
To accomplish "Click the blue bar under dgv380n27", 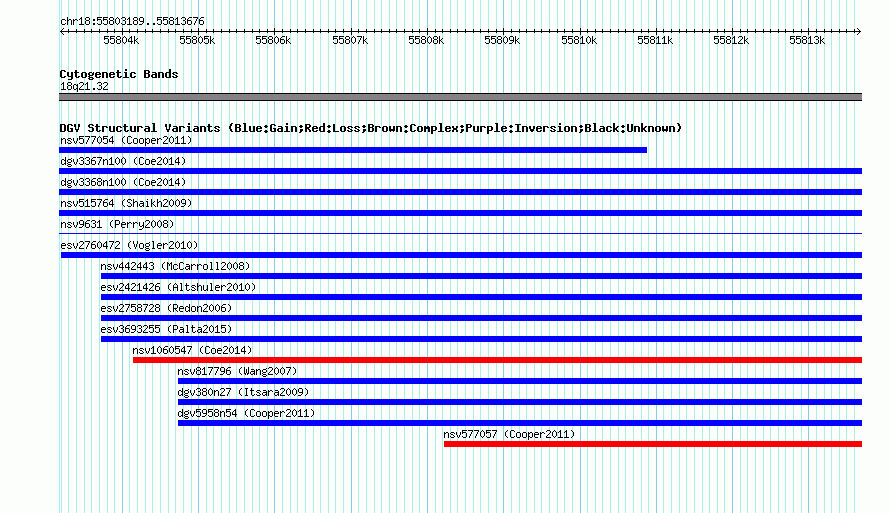I will pos(520,402).
